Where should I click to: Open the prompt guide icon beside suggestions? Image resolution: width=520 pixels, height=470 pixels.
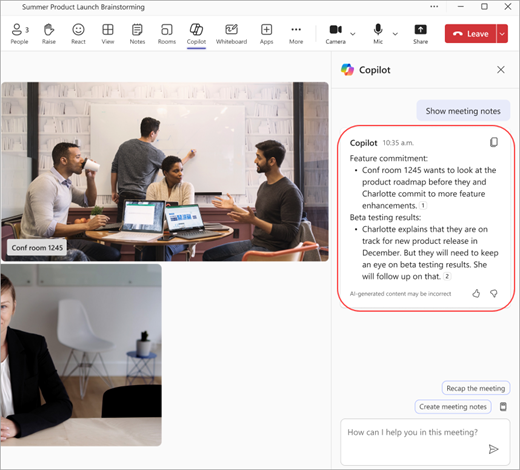pyautogui.click(x=503, y=407)
